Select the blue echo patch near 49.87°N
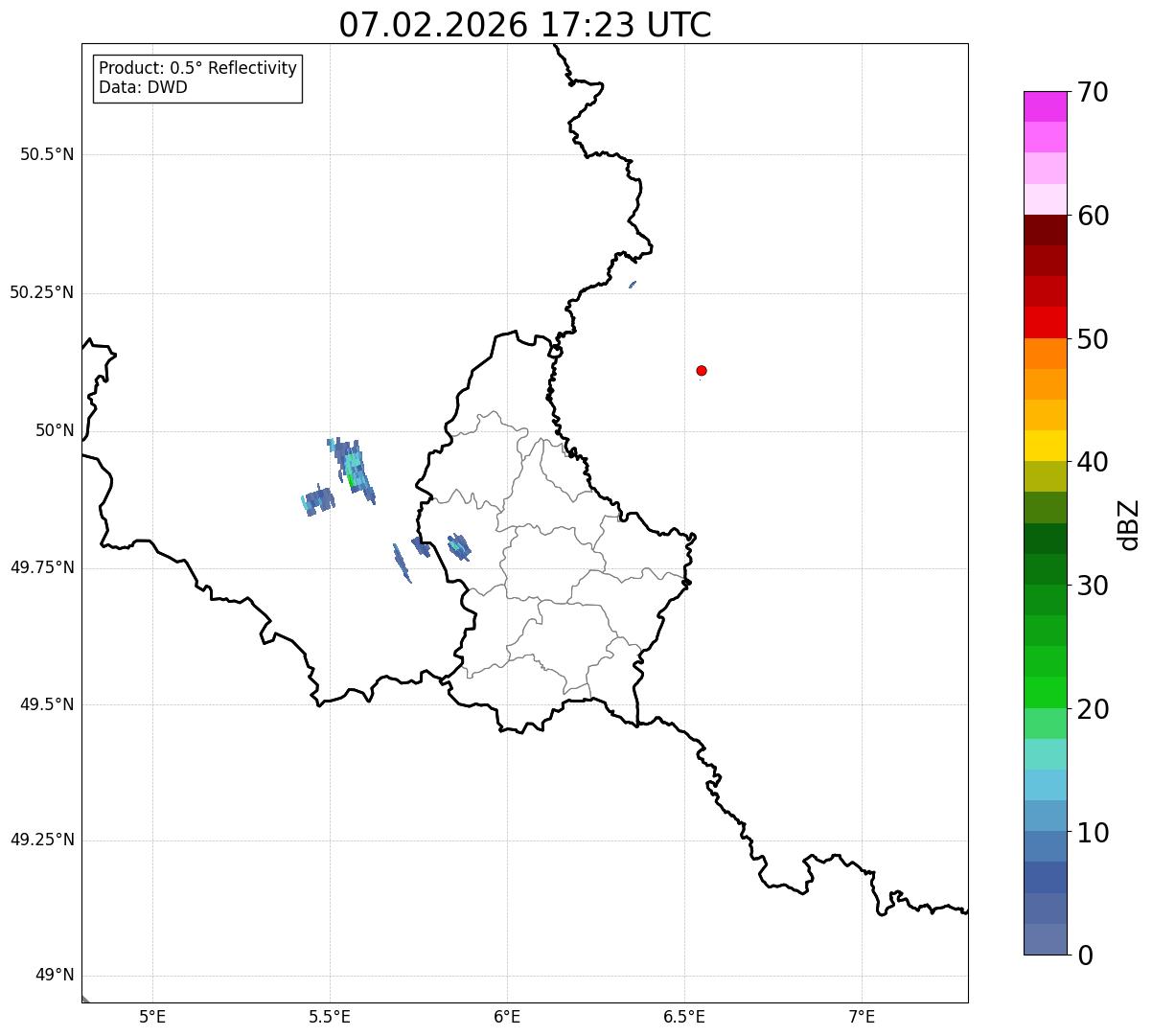The width and height of the screenshot is (1152, 1036). pyautogui.click(x=317, y=501)
